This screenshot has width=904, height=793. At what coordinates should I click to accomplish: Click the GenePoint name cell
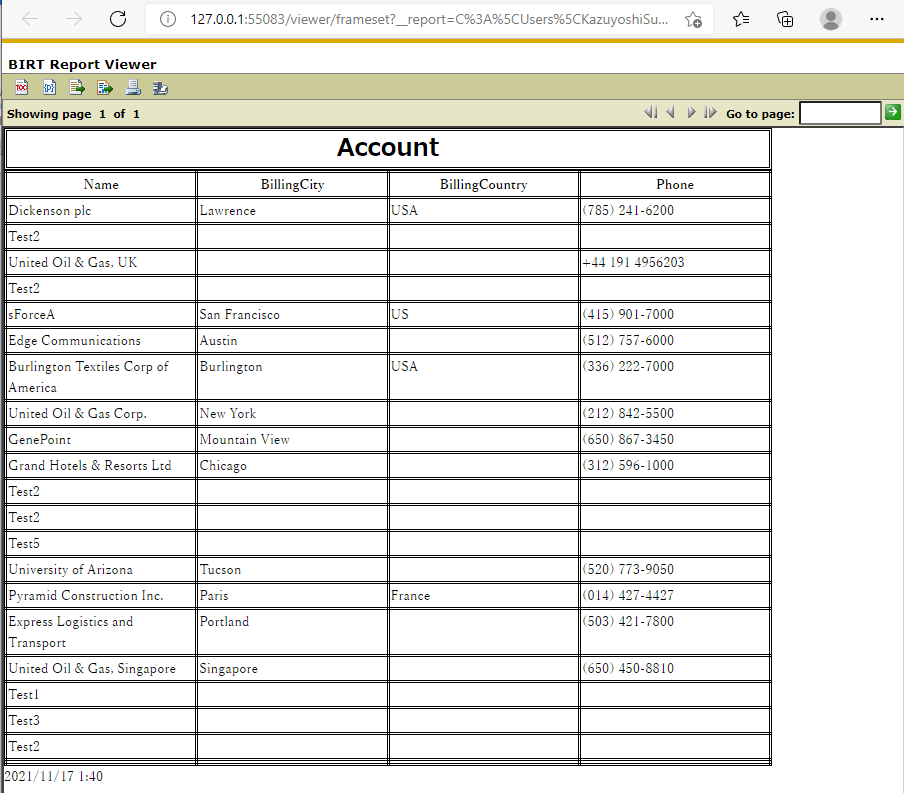[x=101, y=439]
